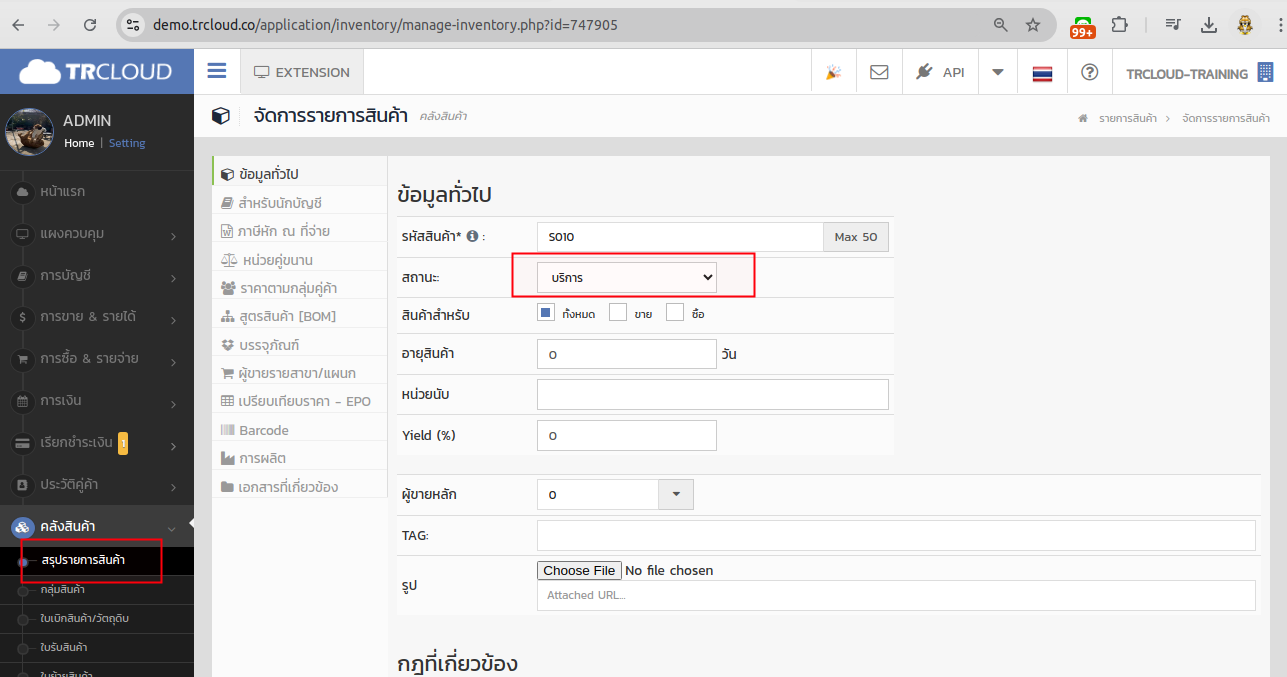Switch to การผลิต tab
The width and height of the screenshot is (1287, 677).
pos(300,458)
